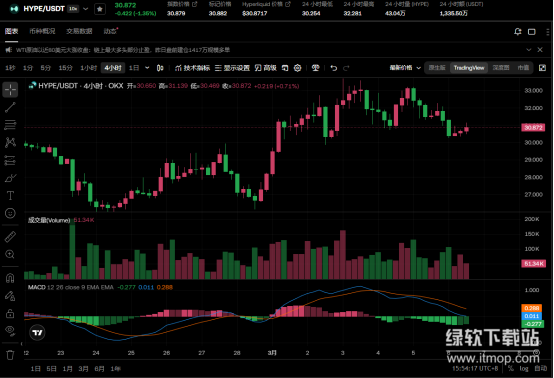Click the 10x leverage badge
The image size is (554, 378).
[73, 9]
